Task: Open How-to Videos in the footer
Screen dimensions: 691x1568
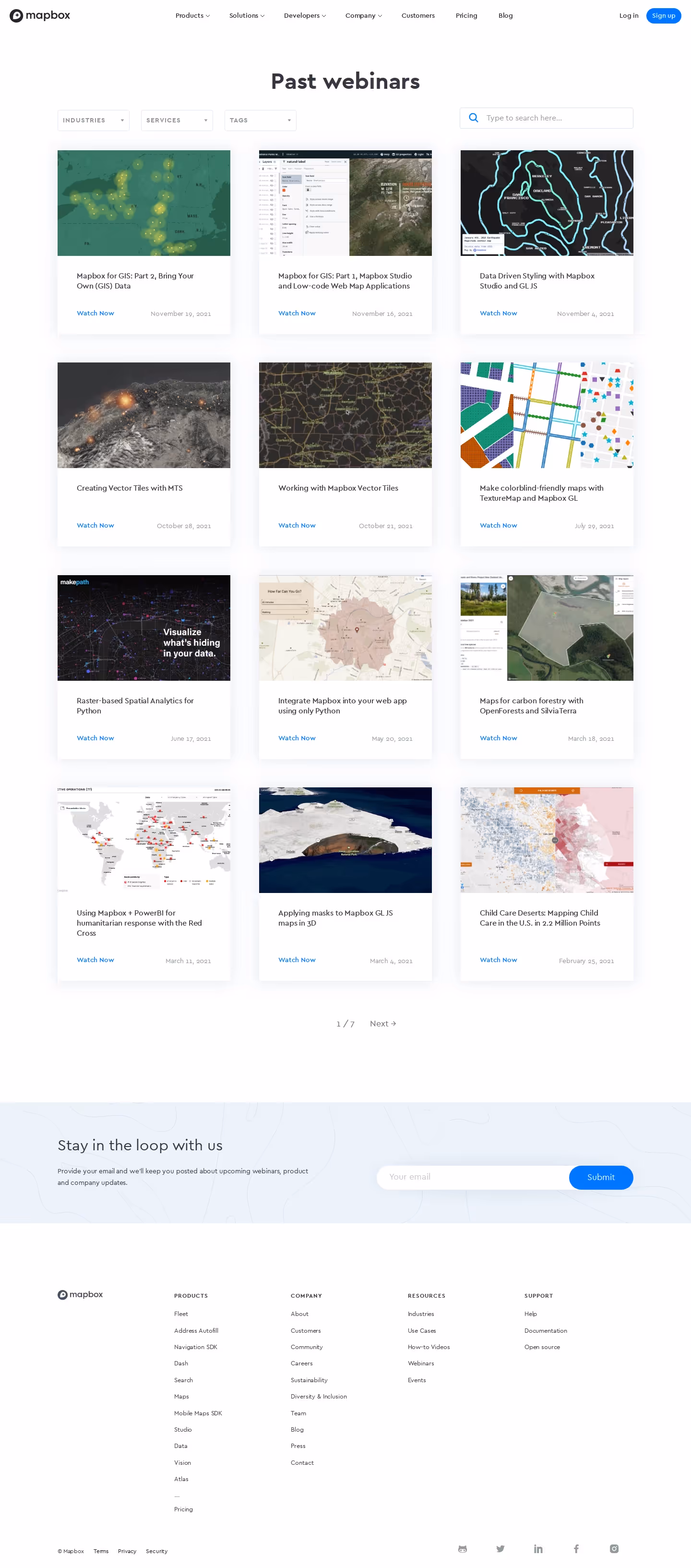Action: point(428,1347)
